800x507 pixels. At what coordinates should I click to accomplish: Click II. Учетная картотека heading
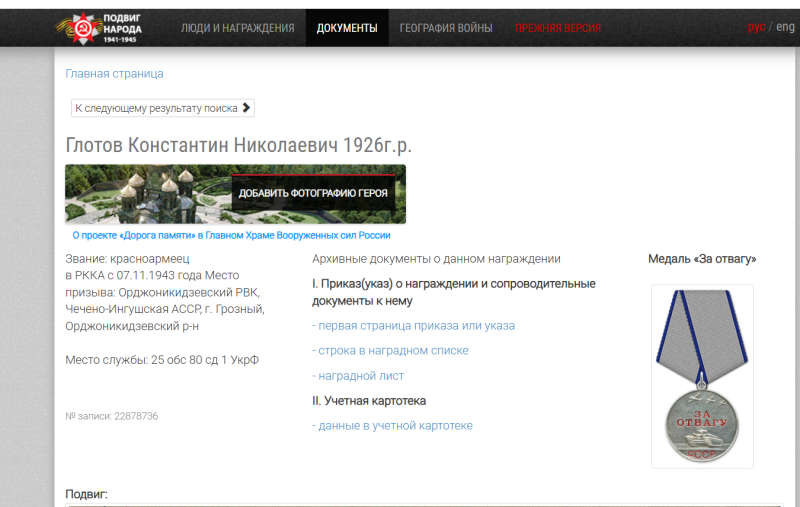coord(369,401)
